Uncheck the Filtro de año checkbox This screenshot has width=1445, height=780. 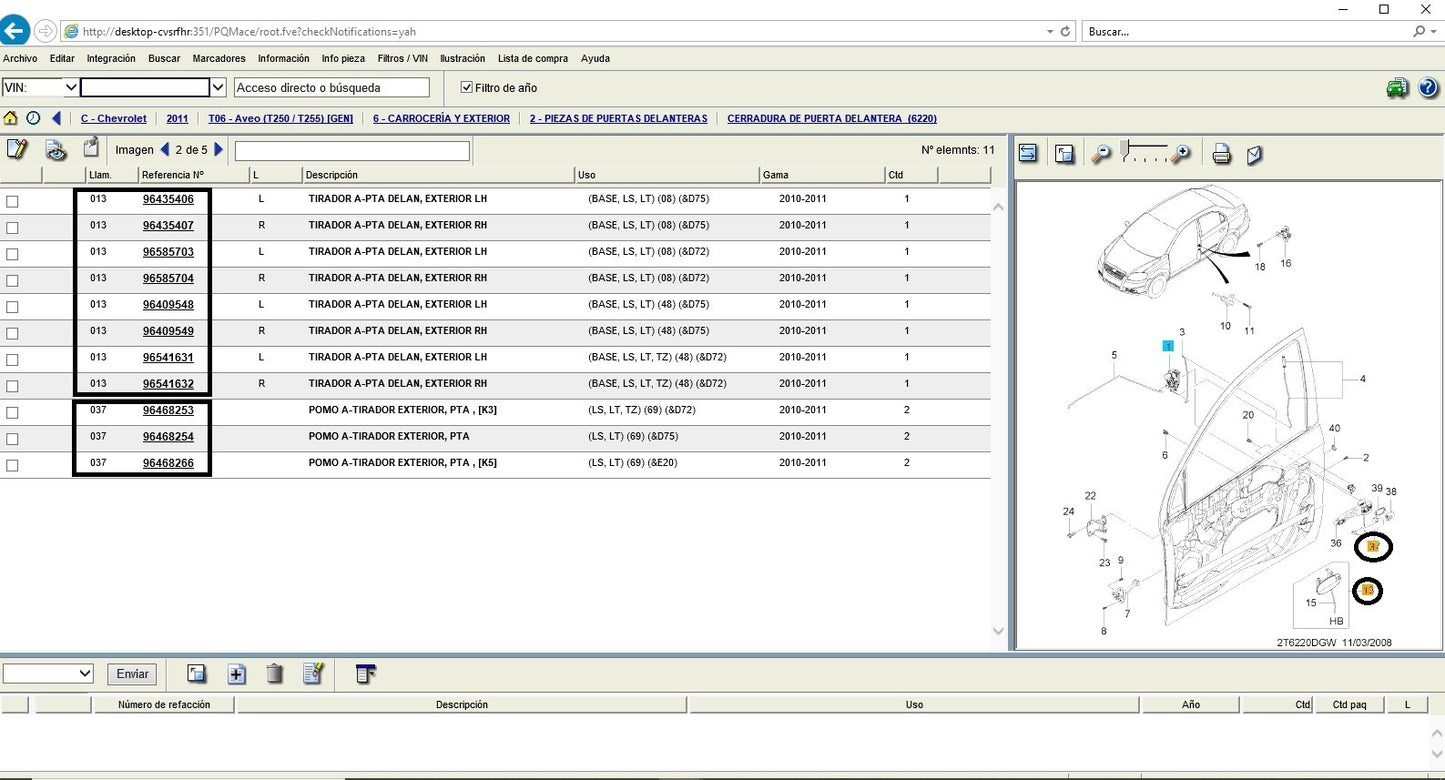pos(466,88)
